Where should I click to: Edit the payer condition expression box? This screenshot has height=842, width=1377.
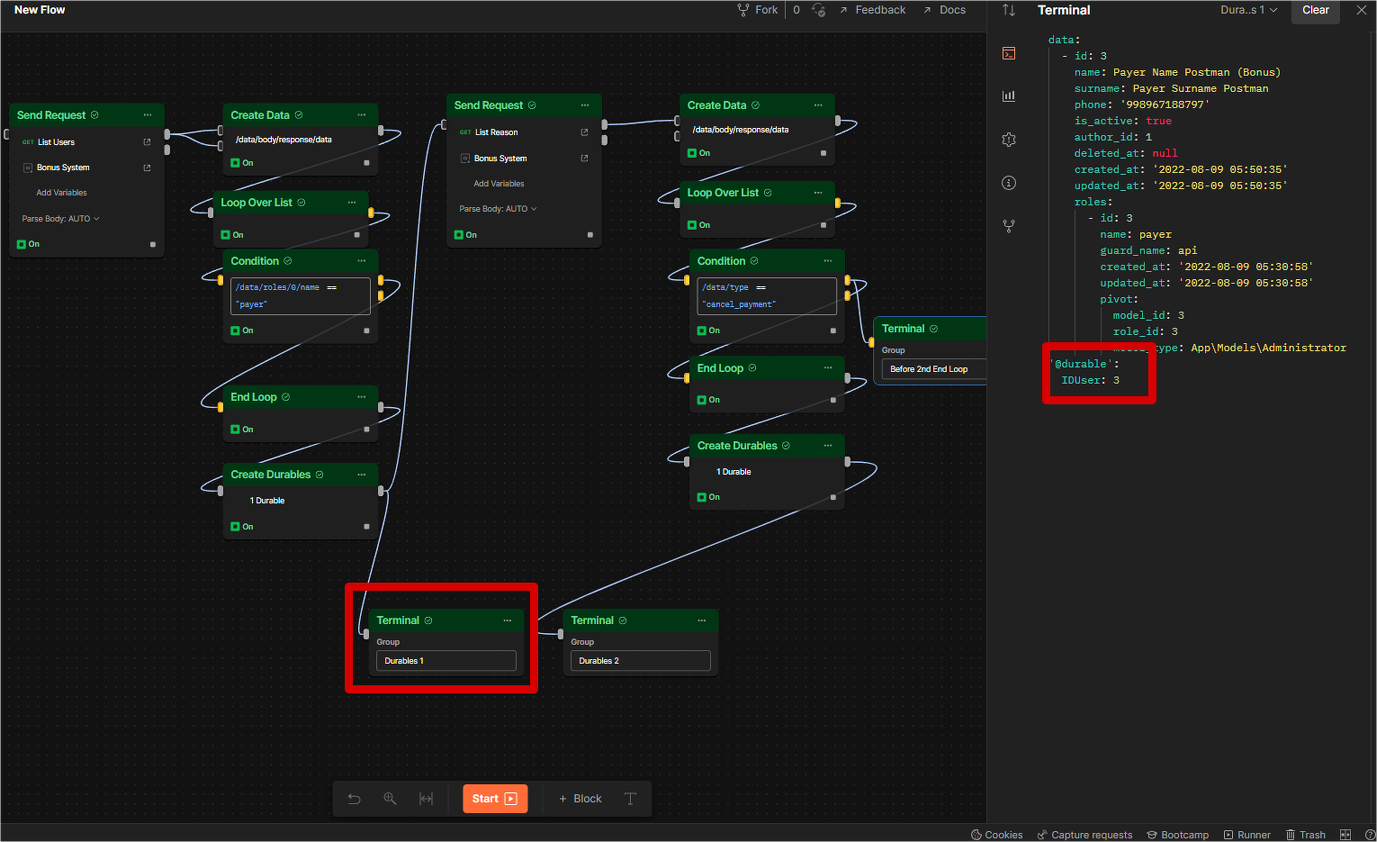tap(300, 295)
